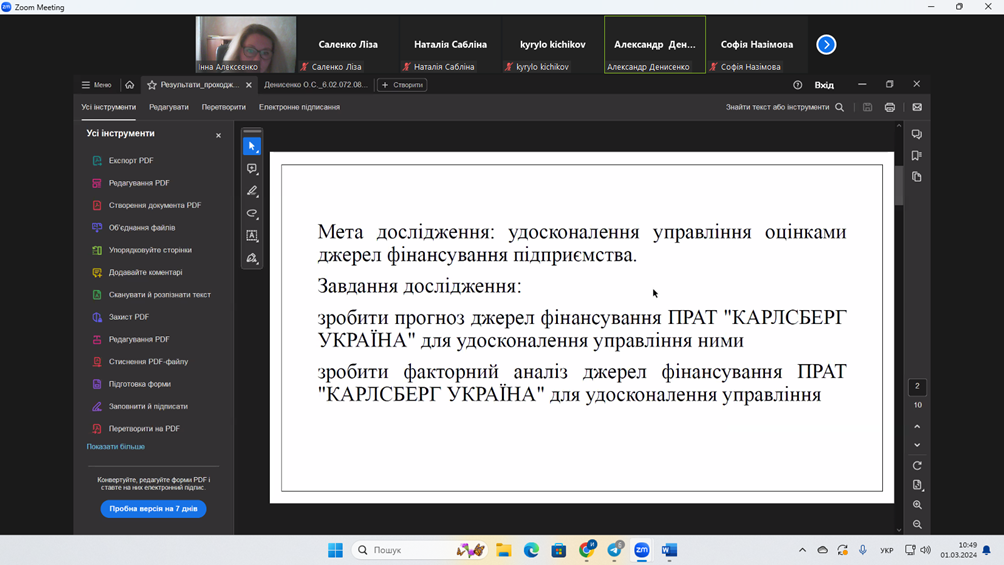
Task: Switch to Редагувати tab
Action: click(168, 107)
